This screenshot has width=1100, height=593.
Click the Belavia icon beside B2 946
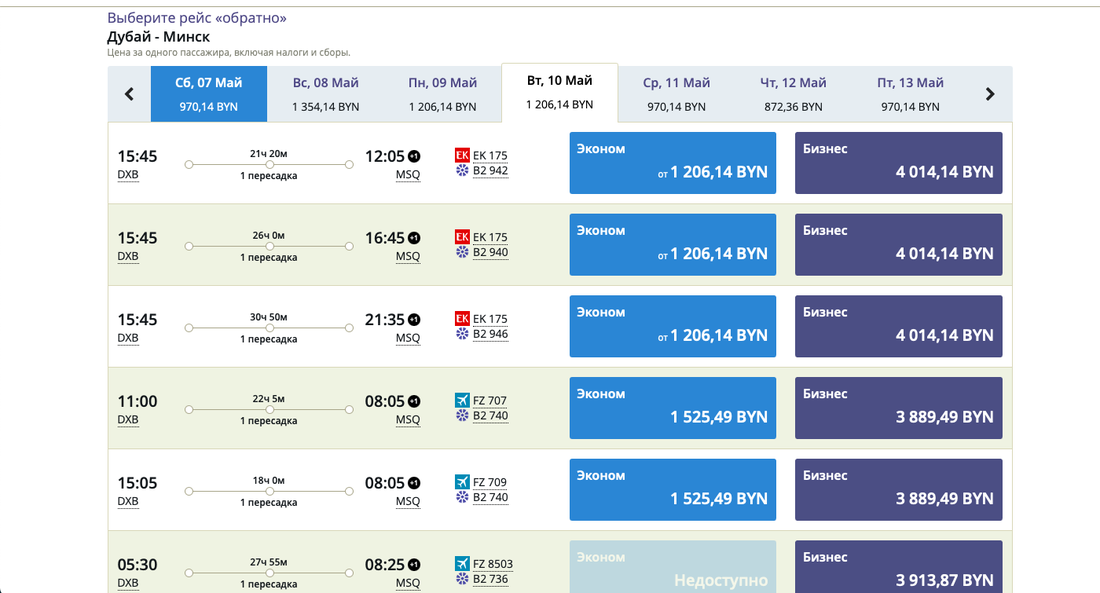[x=462, y=335]
